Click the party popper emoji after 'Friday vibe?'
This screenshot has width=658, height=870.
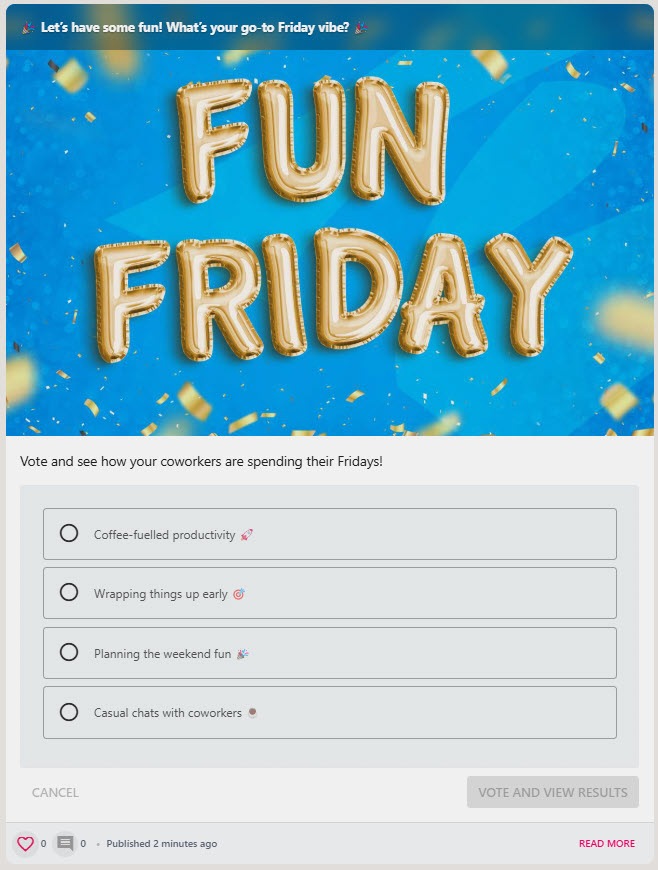coord(361,27)
